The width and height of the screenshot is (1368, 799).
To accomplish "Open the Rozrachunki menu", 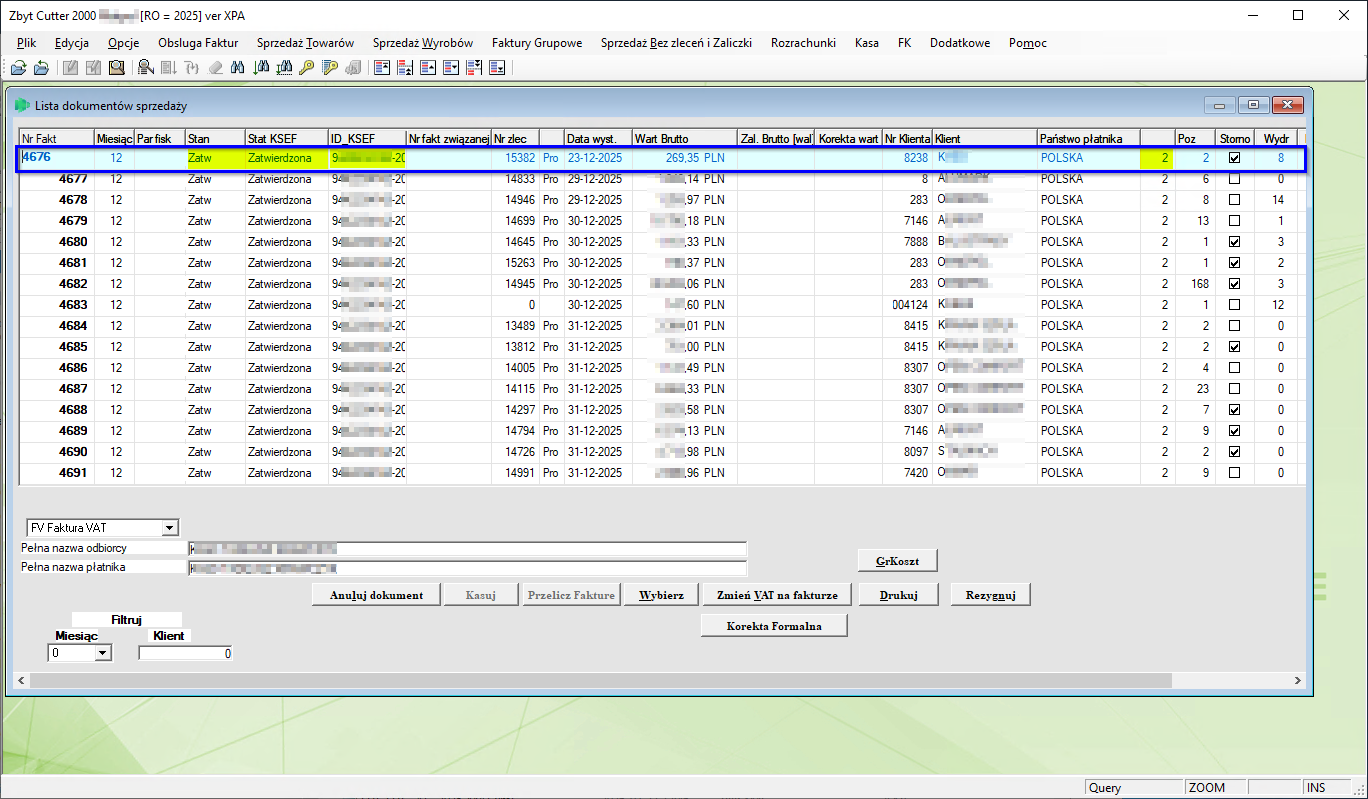I will (x=803, y=43).
